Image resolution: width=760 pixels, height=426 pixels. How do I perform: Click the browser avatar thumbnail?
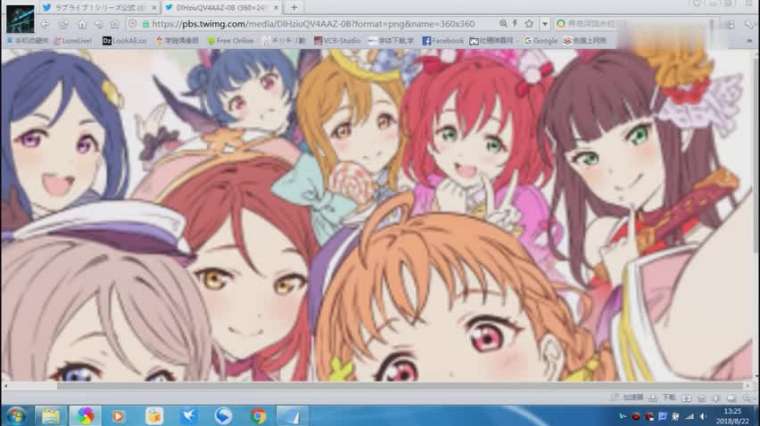tap(20, 19)
